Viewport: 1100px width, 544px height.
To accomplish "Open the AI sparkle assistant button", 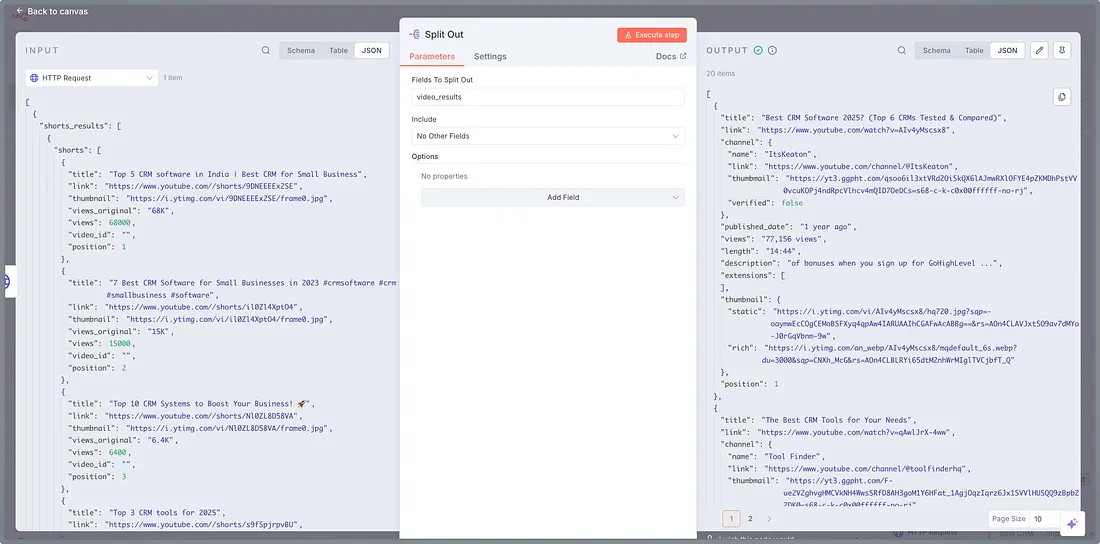I will 1072,523.
